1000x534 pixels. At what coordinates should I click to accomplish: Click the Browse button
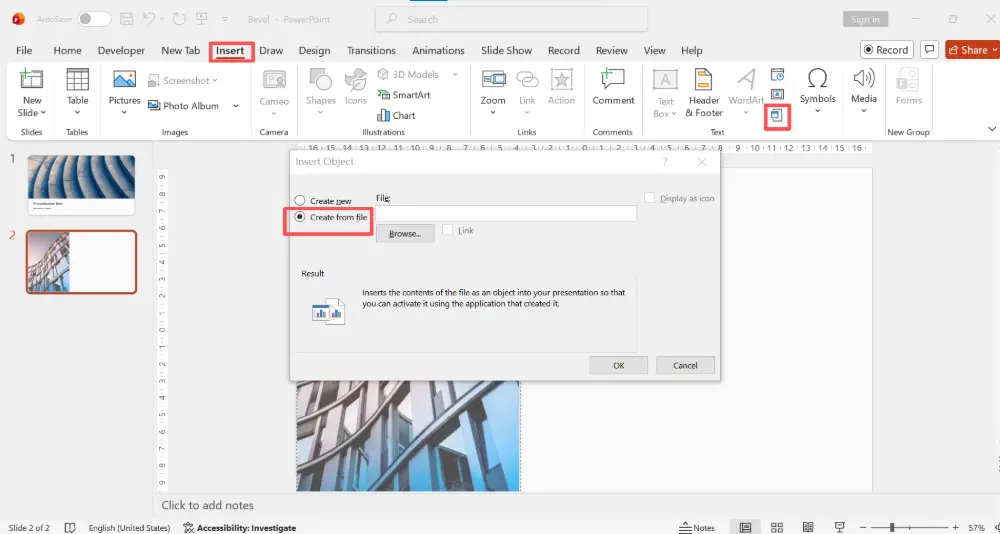pos(405,234)
